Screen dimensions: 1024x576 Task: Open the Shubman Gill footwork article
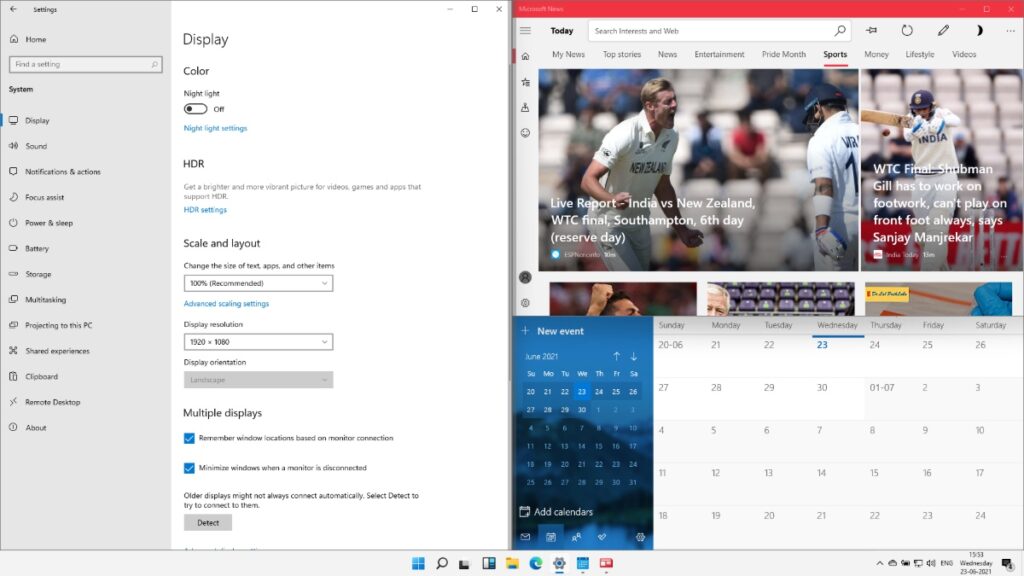coord(942,170)
